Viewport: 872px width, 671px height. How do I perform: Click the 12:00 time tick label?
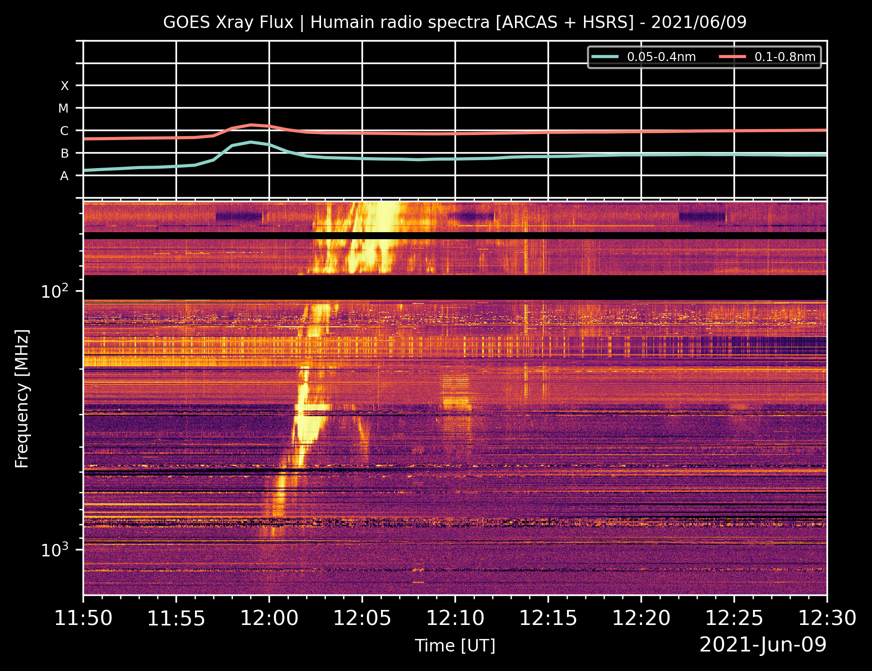[269, 618]
